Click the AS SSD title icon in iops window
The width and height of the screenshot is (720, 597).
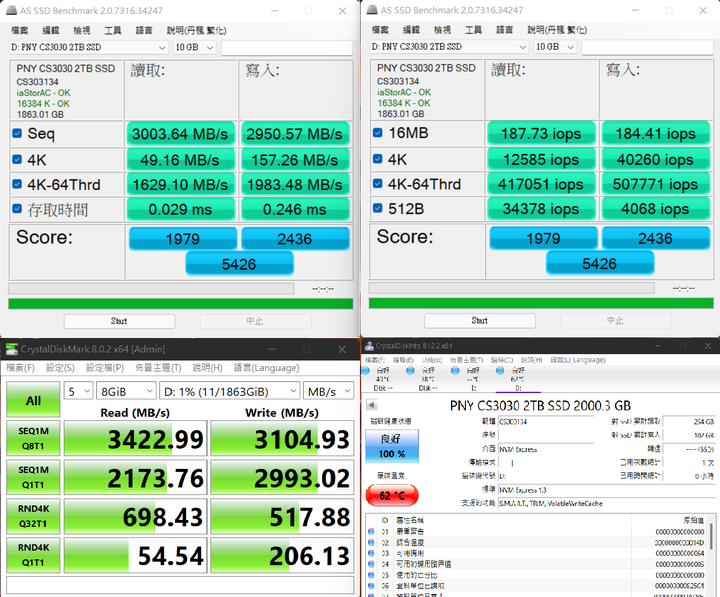pyautogui.click(x=372, y=10)
